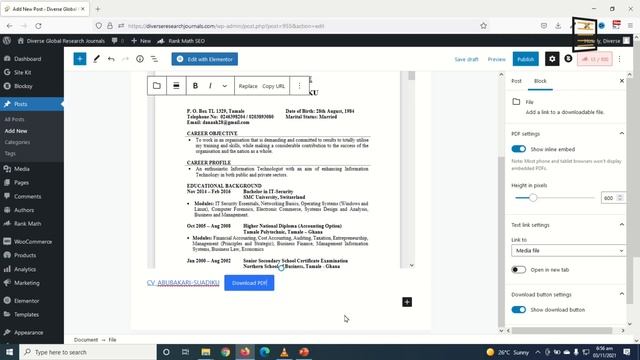This screenshot has width=640, height=360.
Task: Open the Link to Media file dropdown
Action: (x=568, y=251)
